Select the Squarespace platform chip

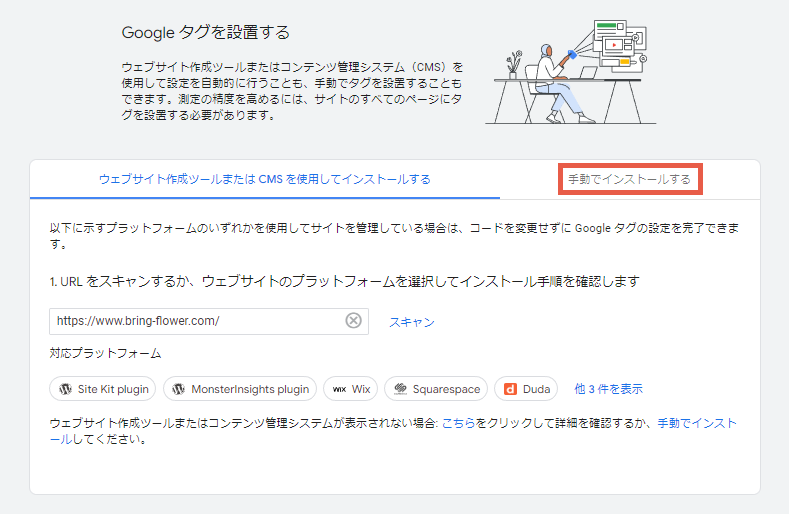pyautogui.click(x=436, y=389)
